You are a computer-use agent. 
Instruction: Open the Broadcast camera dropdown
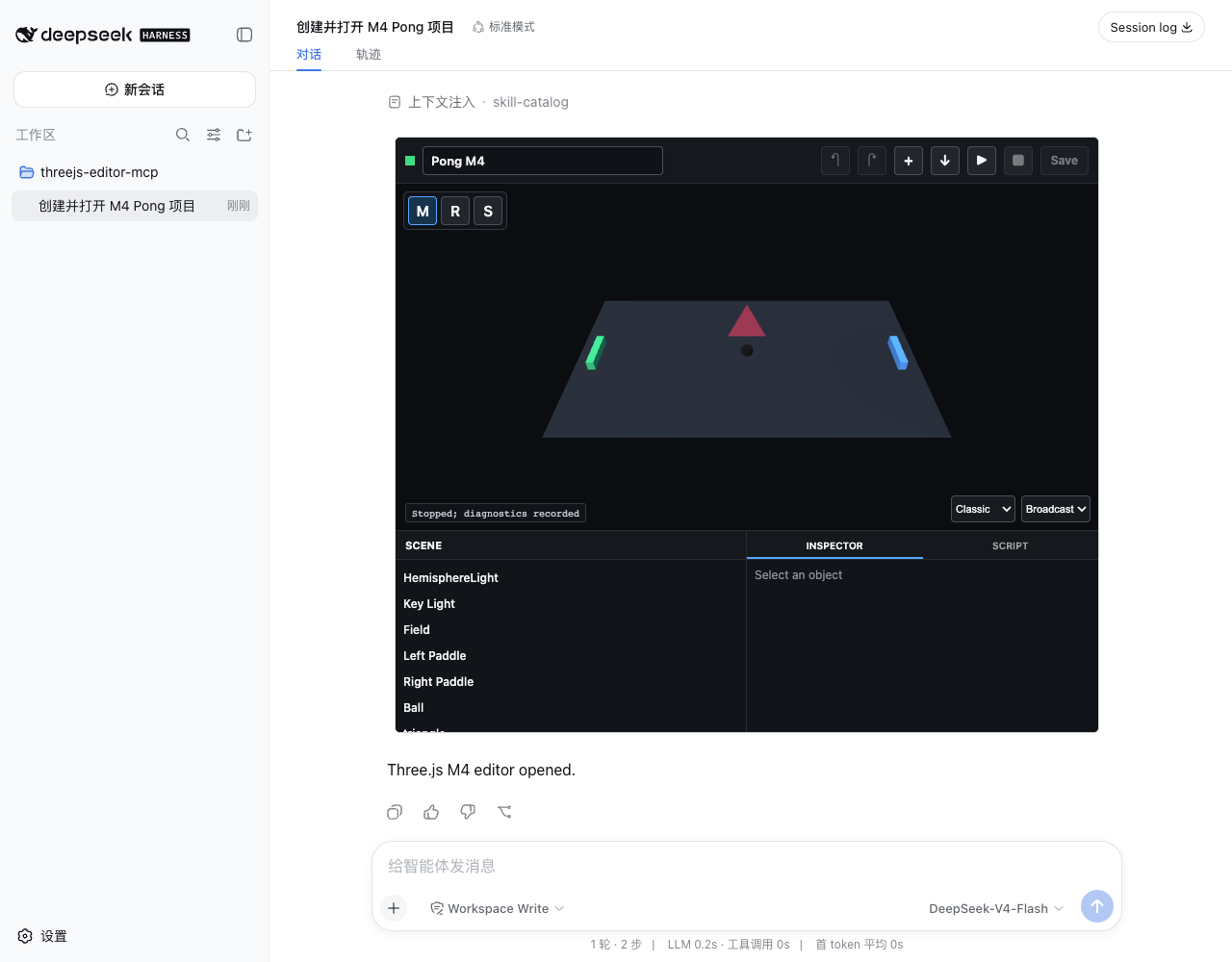tap(1056, 509)
